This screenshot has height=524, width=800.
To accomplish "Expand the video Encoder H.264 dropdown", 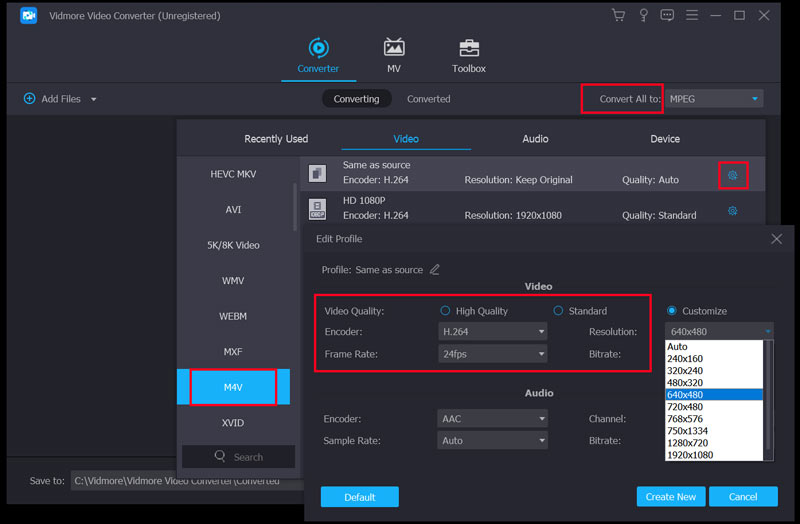I will tap(493, 331).
